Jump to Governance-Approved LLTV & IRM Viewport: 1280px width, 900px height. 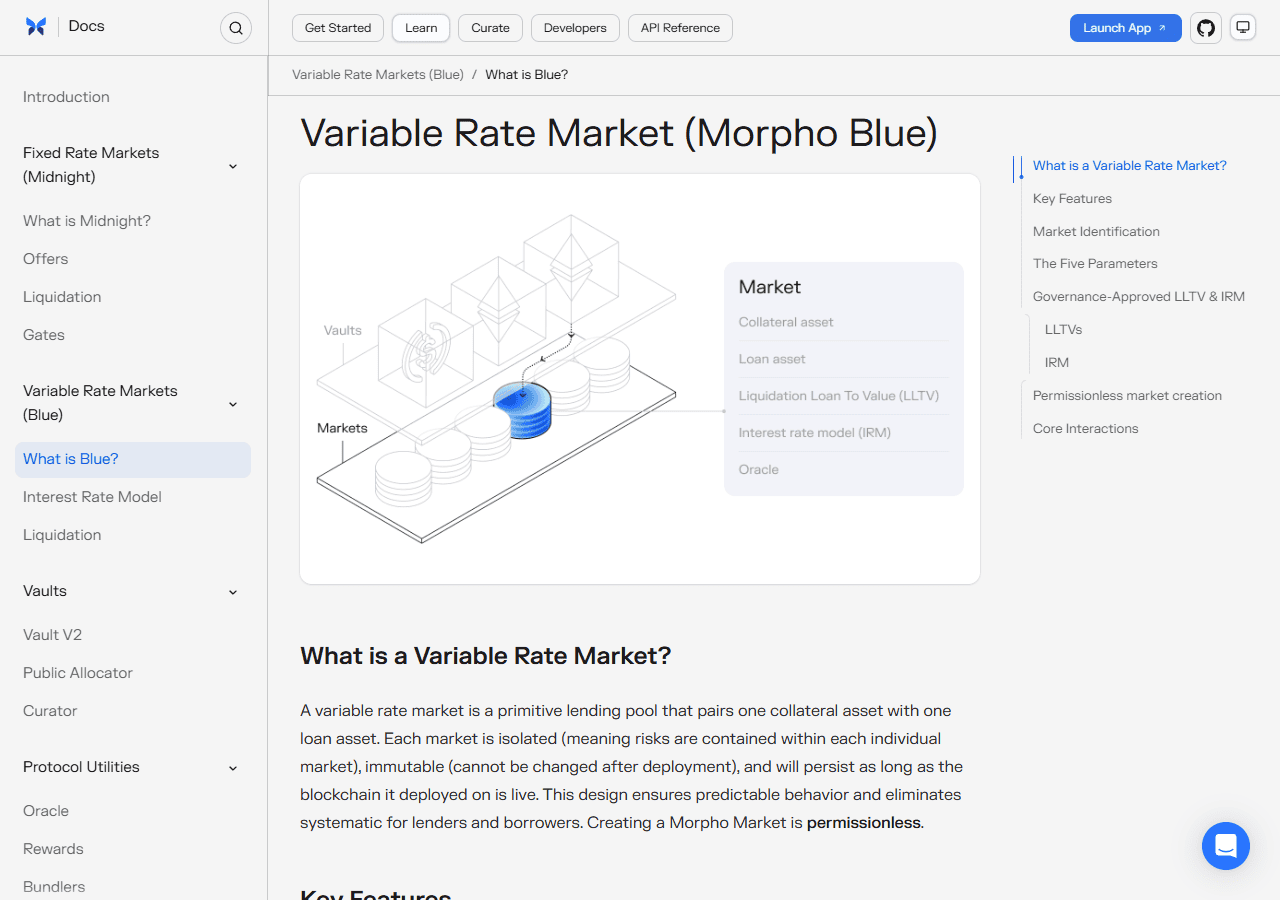[1139, 297]
